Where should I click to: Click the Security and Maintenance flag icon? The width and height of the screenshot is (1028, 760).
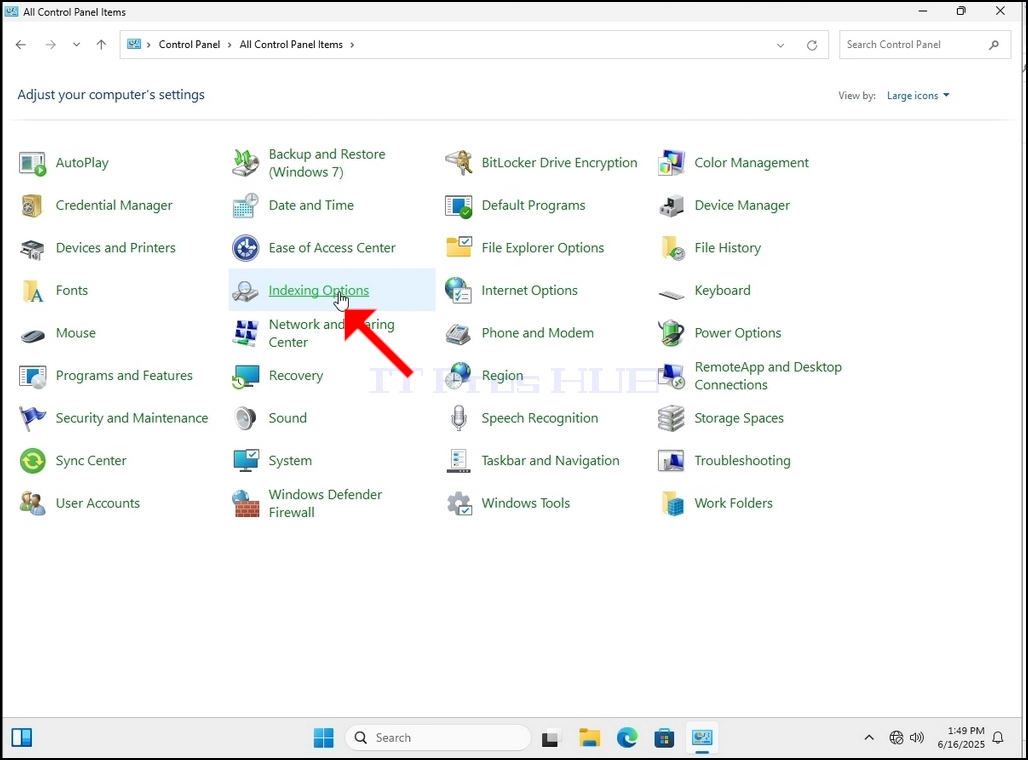click(32, 418)
